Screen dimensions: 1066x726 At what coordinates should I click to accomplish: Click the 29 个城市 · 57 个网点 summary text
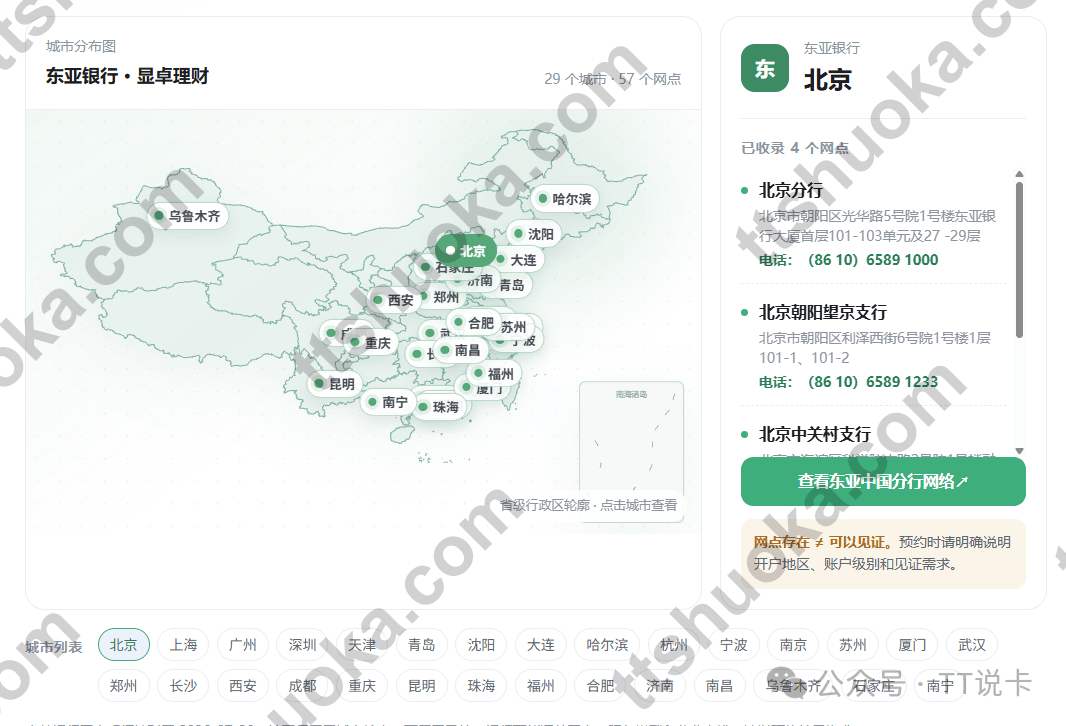[x=613, y=79]
